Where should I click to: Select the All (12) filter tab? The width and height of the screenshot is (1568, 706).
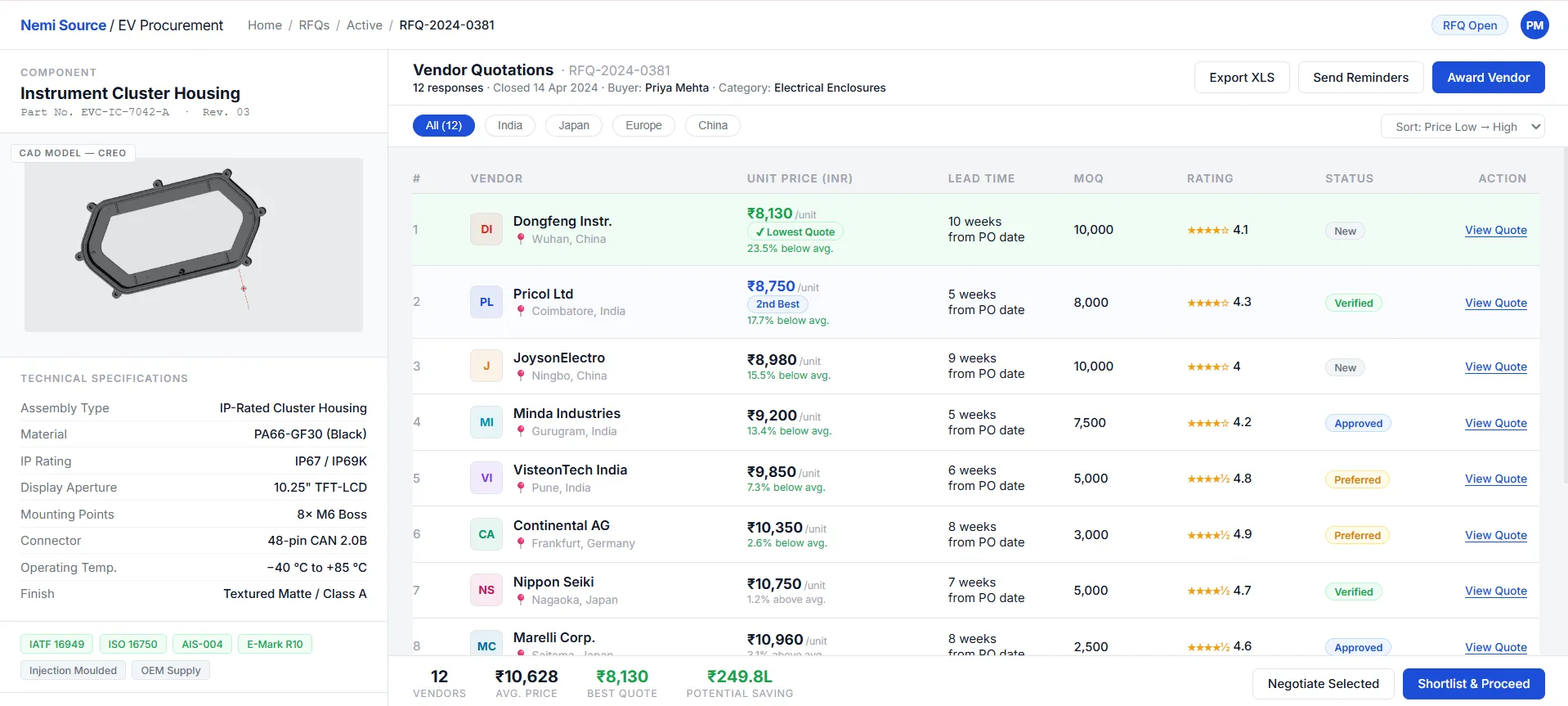click(444, 125)
